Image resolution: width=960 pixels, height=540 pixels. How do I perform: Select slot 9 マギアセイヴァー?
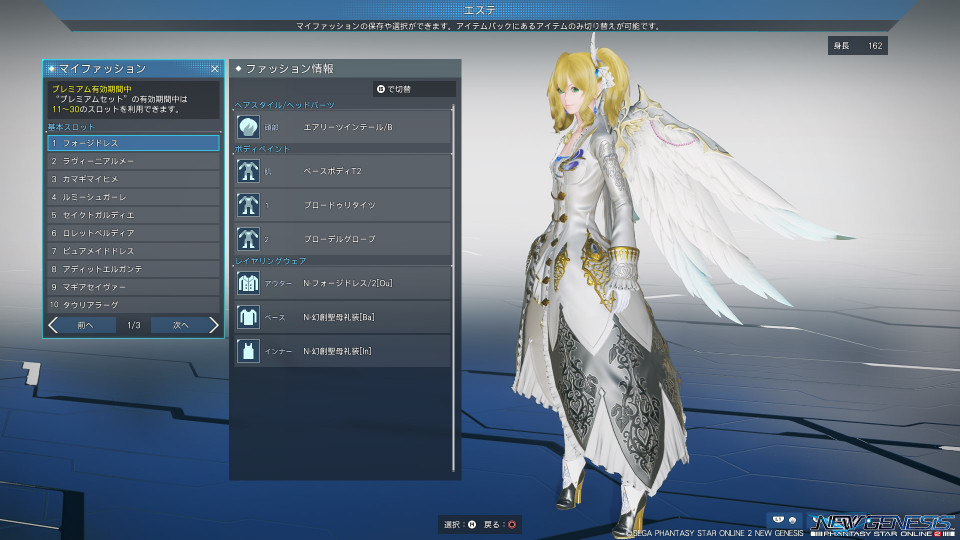[x=133, y=287]
